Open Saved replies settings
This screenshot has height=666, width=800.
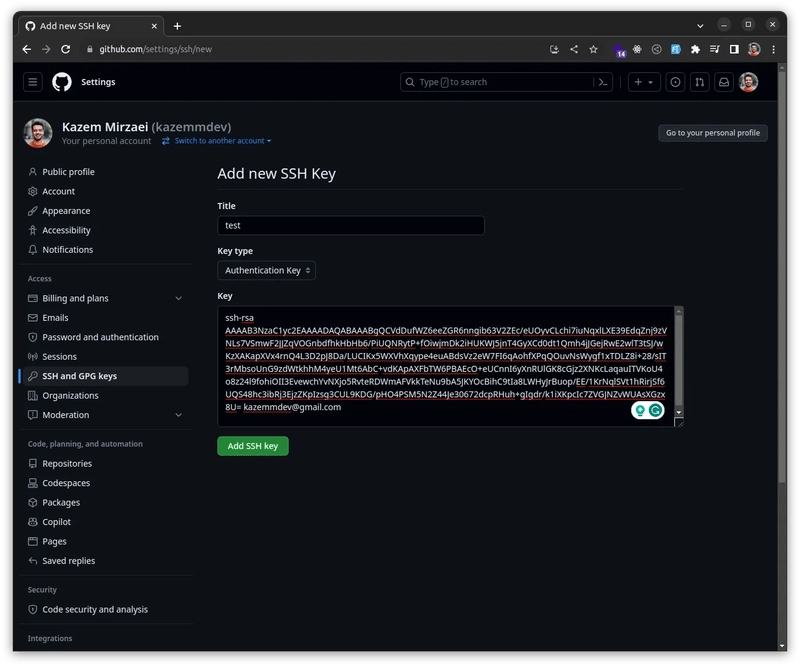click(68, 561)
